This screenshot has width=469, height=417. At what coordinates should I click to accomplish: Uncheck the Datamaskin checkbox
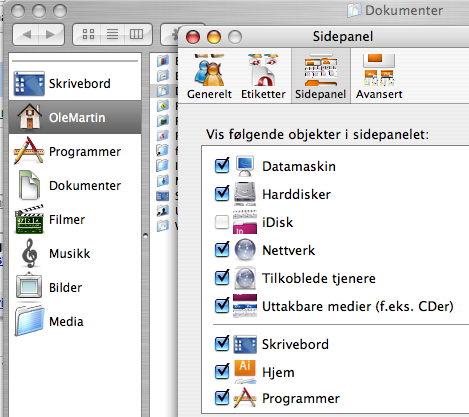[x=222, y=166]
